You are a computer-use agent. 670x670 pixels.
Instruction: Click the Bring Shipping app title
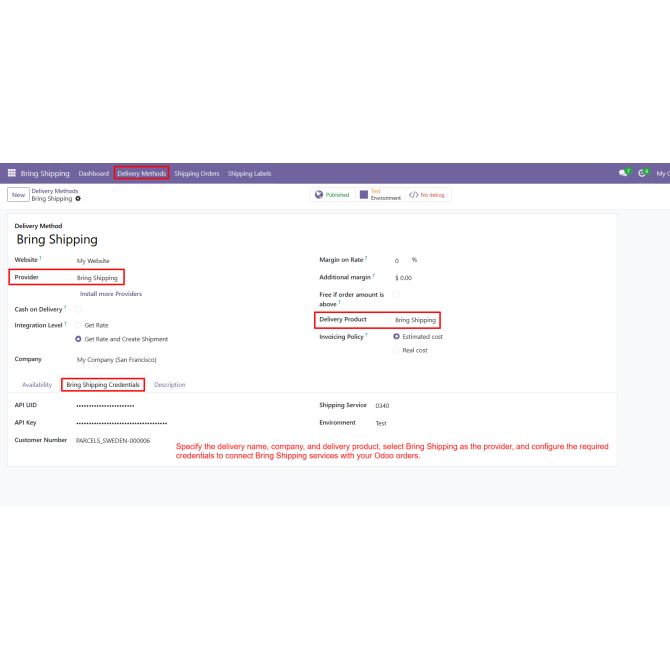coord(45,173)
